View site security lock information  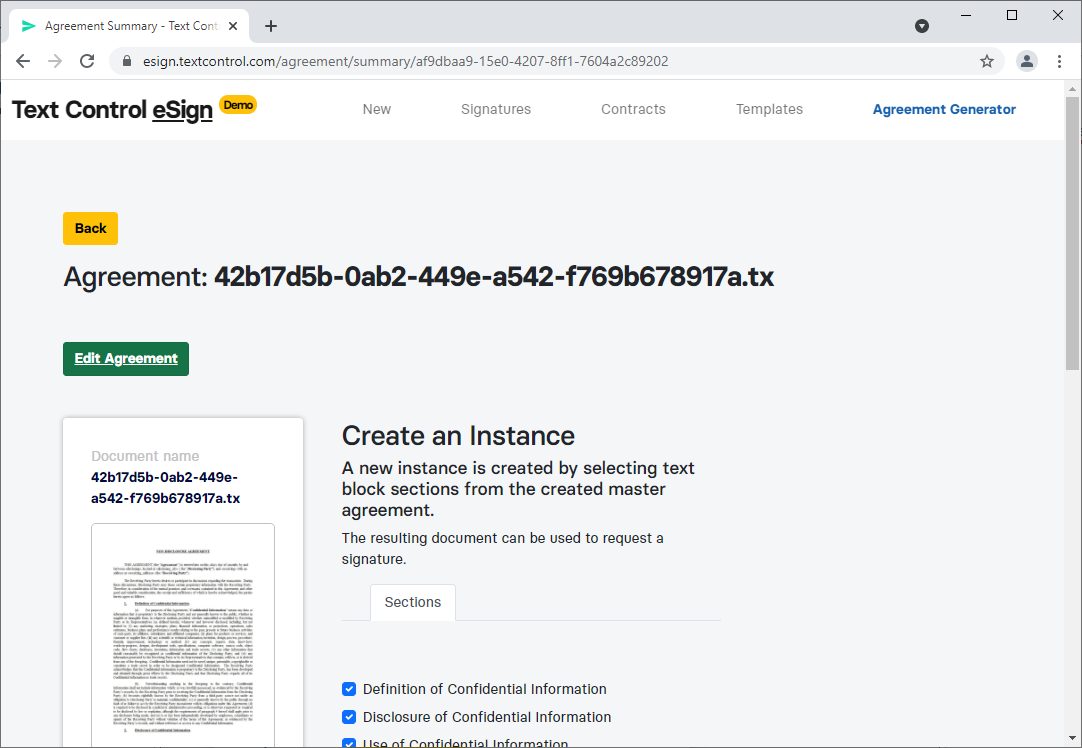[x=127, y=61]
